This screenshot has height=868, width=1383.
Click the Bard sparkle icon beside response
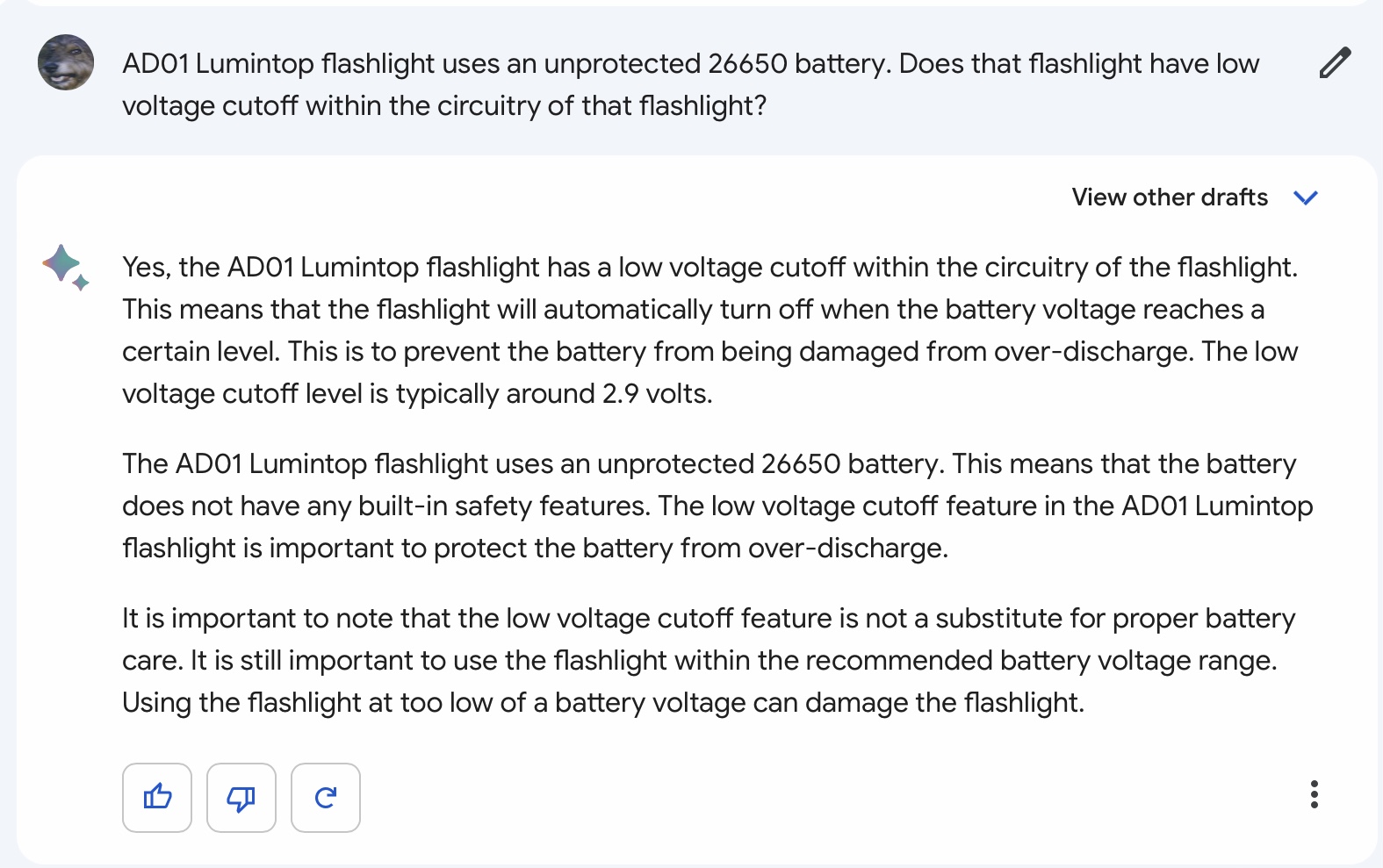(65, 267)
